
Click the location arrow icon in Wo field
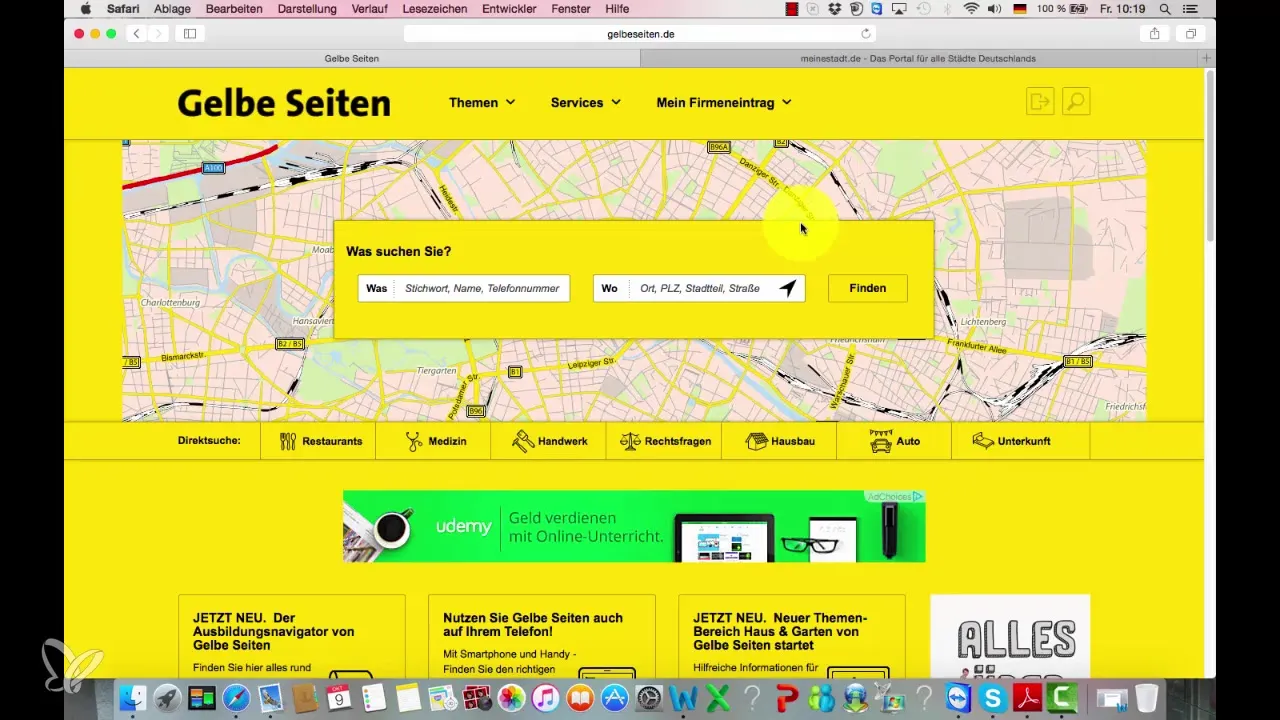pyautogui.click(x=788, y=288)
